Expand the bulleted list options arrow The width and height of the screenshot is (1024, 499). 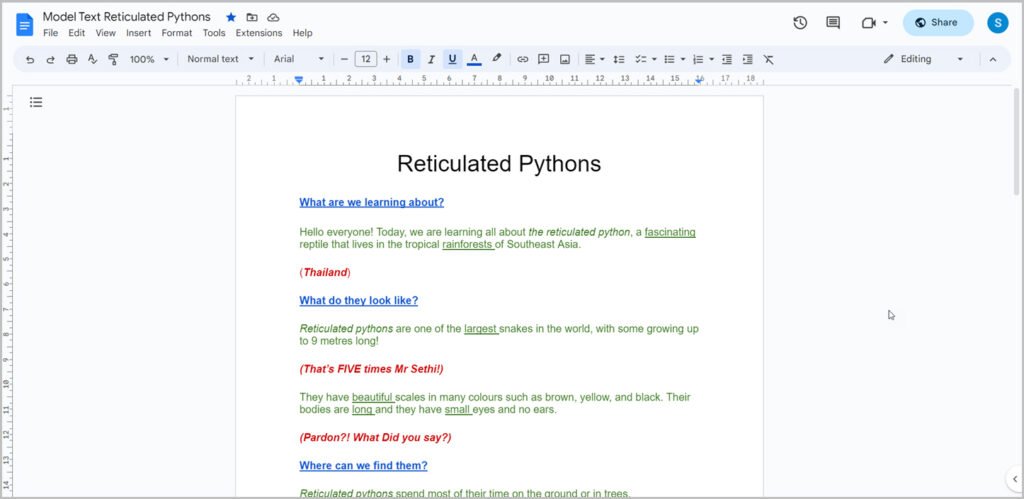683,59
